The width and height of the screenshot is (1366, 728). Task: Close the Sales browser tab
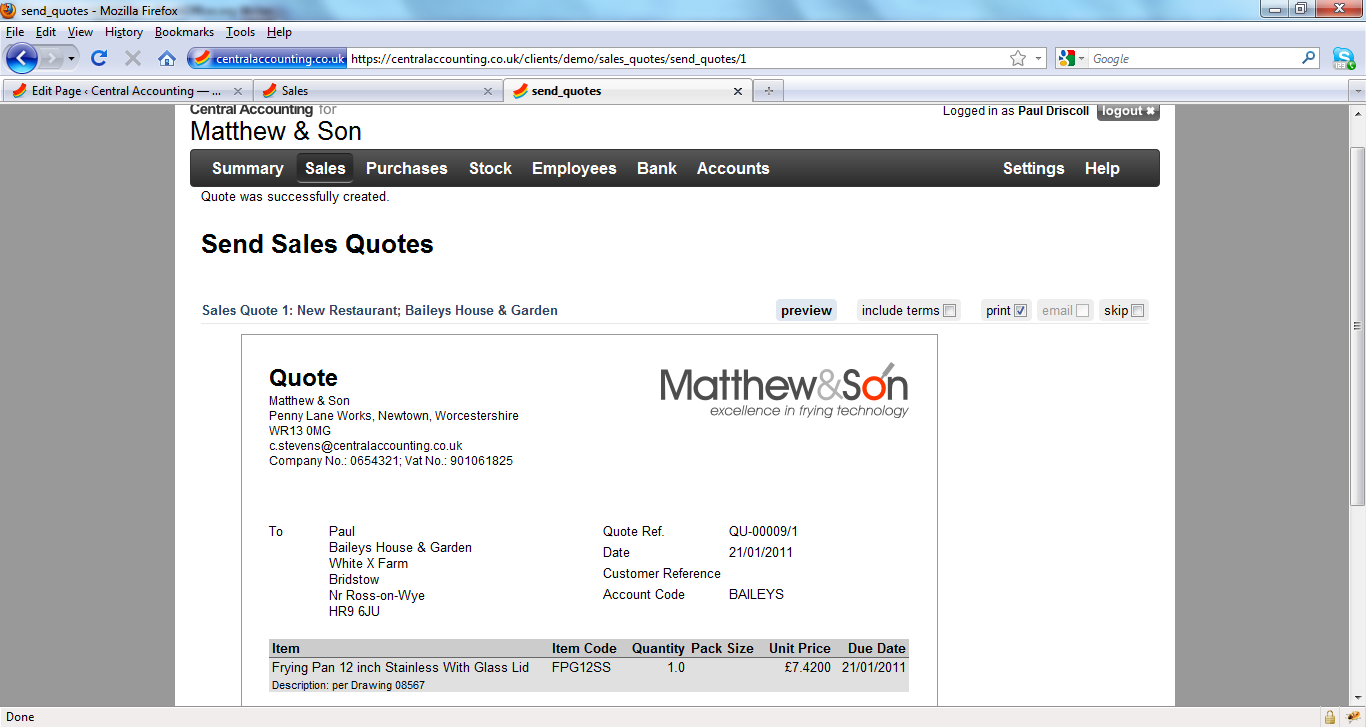488,91
